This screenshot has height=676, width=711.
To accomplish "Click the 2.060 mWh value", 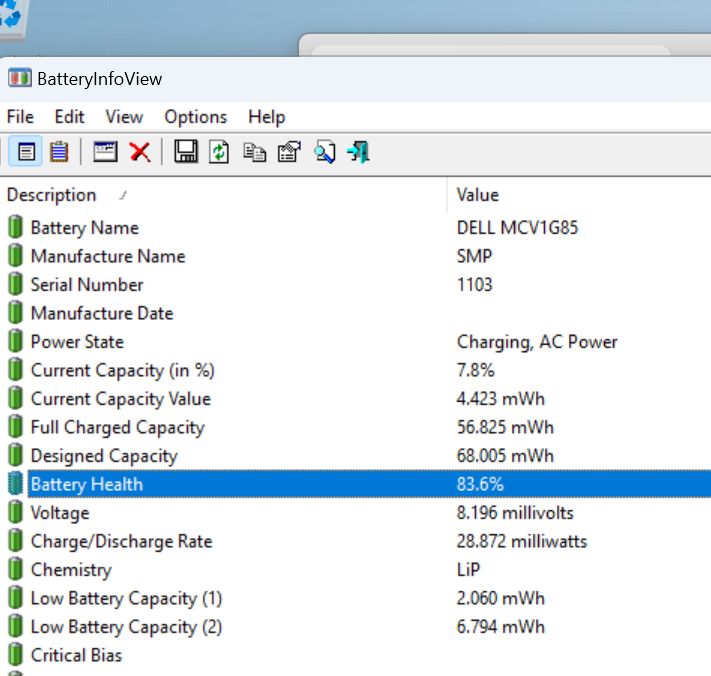I will coord(500,598).
